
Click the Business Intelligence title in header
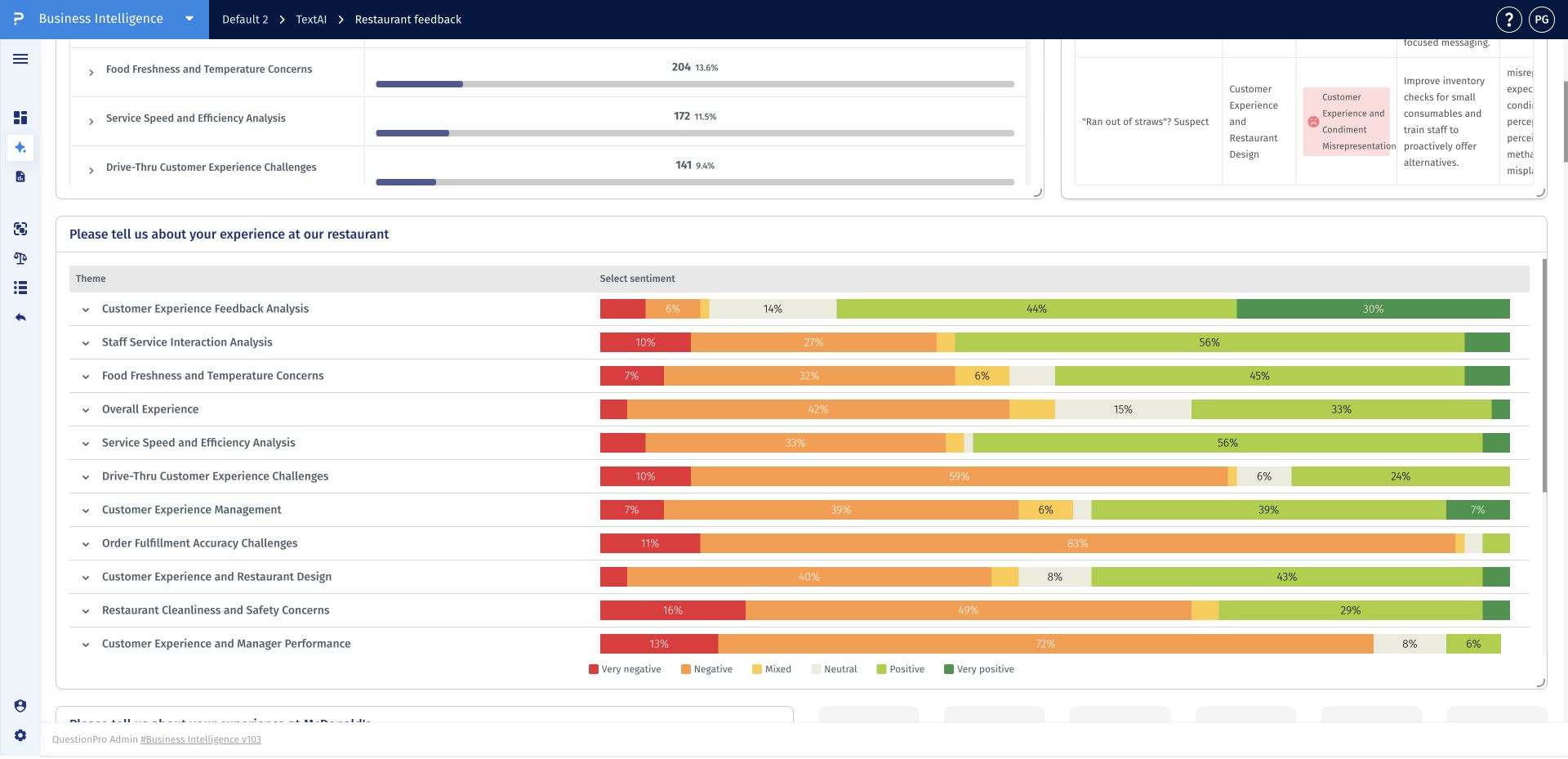[100, 19]
